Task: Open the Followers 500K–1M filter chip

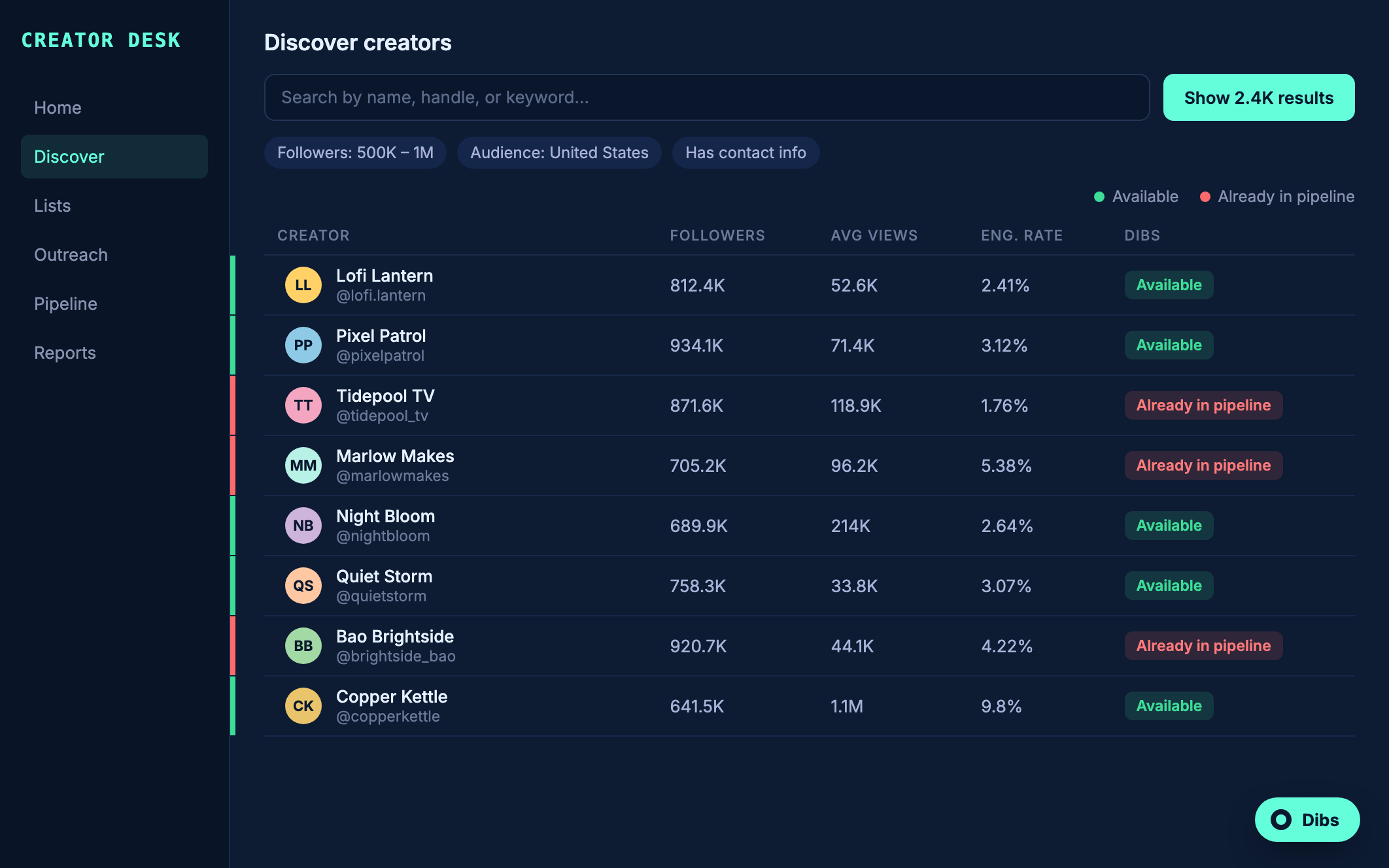Action: [355, 153]
